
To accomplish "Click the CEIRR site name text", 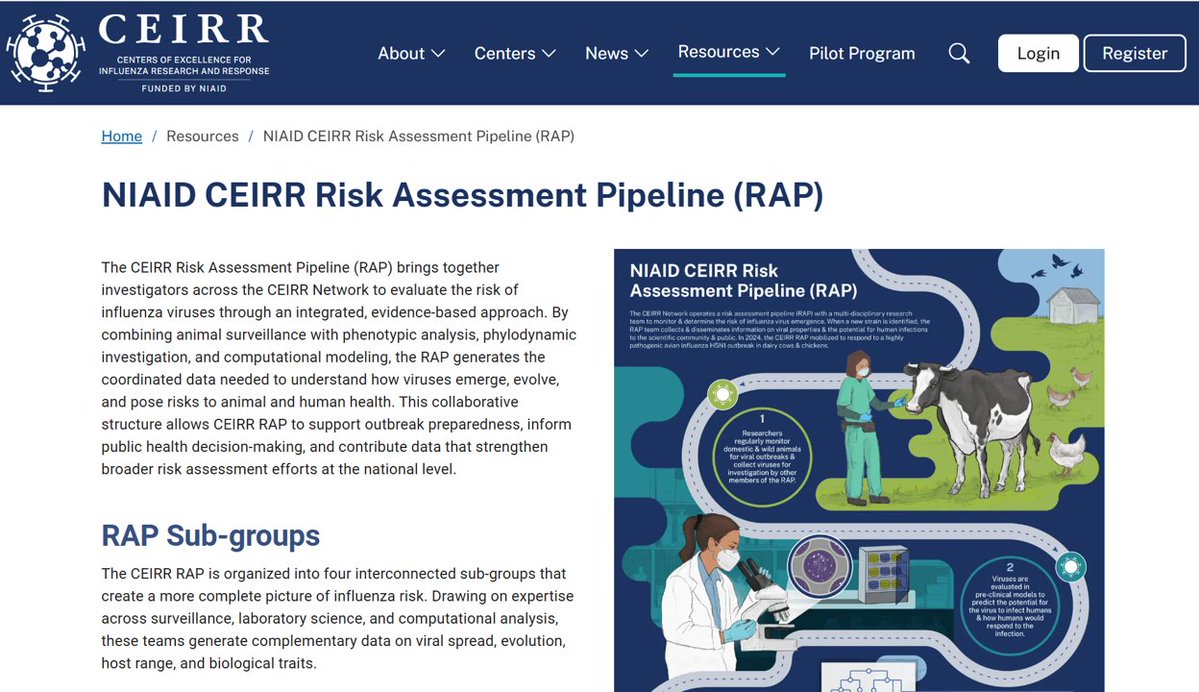I will (x=184, y=29).
